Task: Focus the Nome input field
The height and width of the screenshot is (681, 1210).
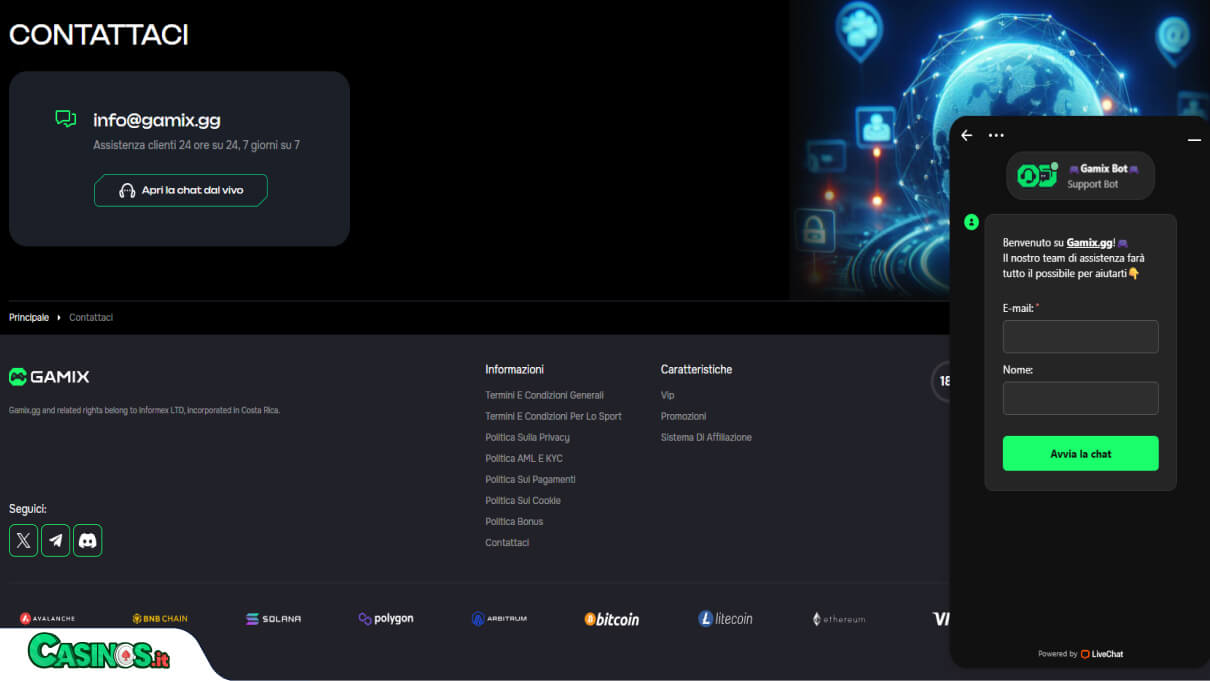Action: pos(1081,398)
